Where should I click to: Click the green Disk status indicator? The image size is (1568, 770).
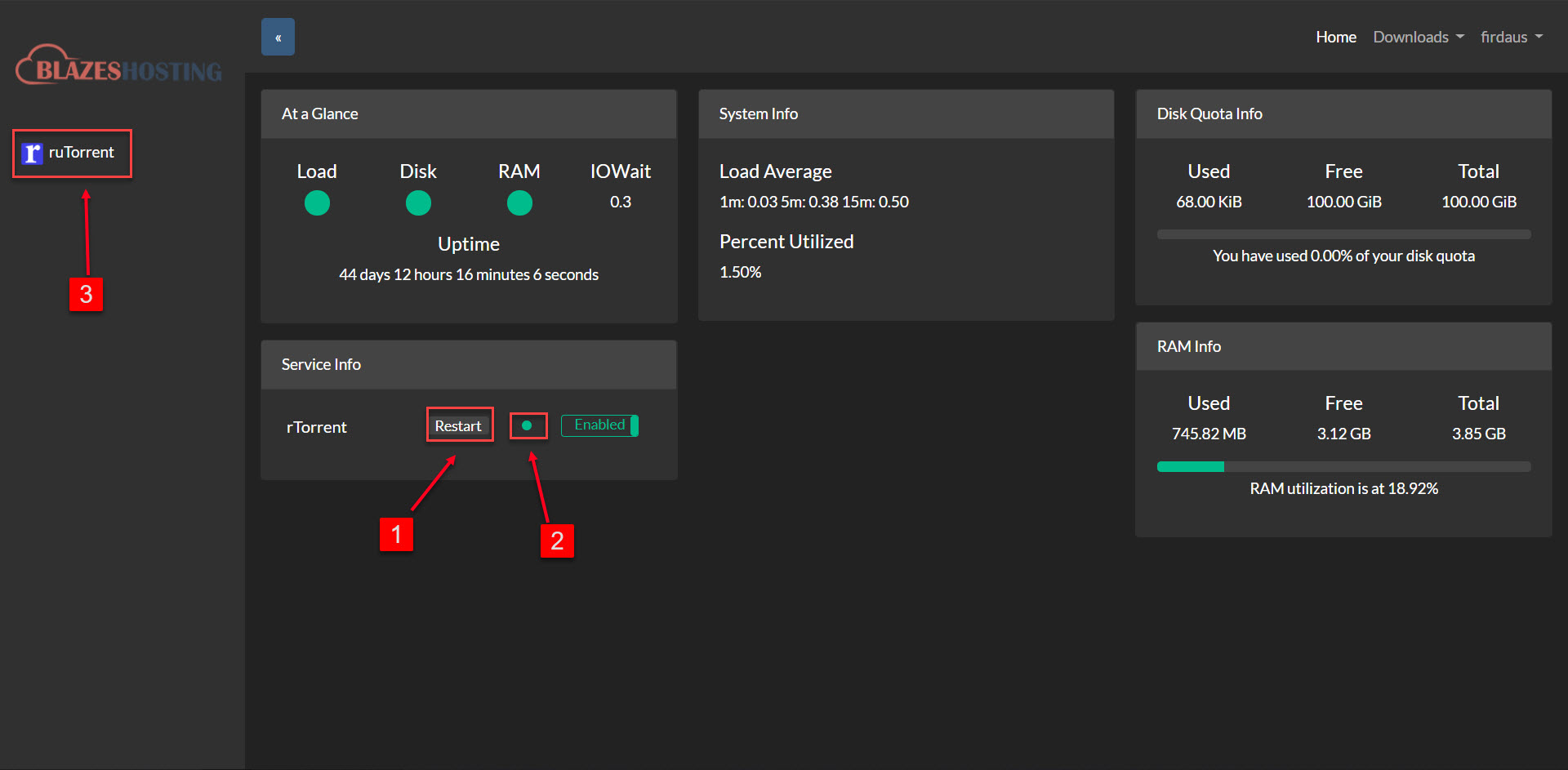[418, 203]
